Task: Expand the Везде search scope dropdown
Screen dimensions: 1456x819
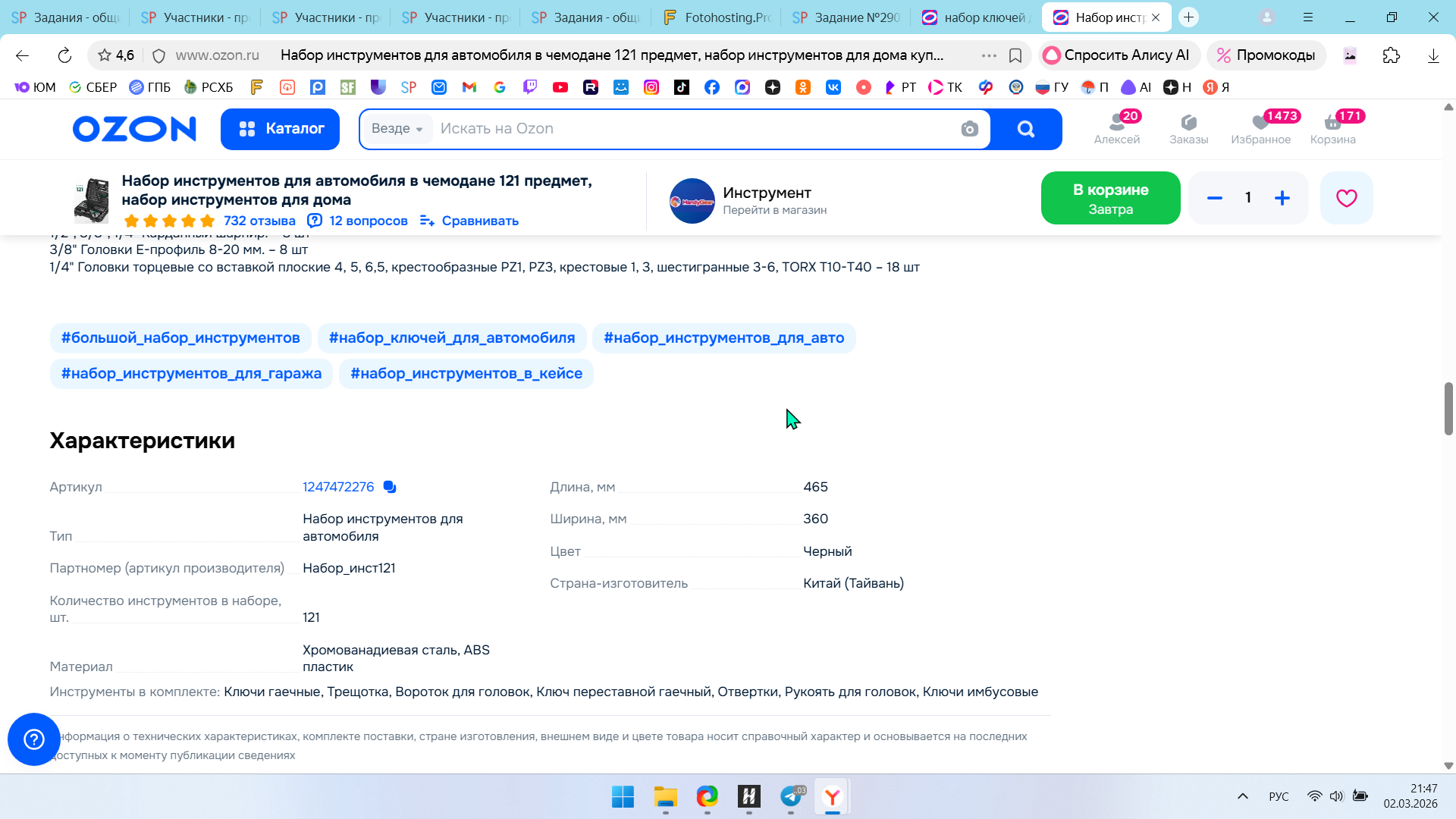Action: coord(397,129)
